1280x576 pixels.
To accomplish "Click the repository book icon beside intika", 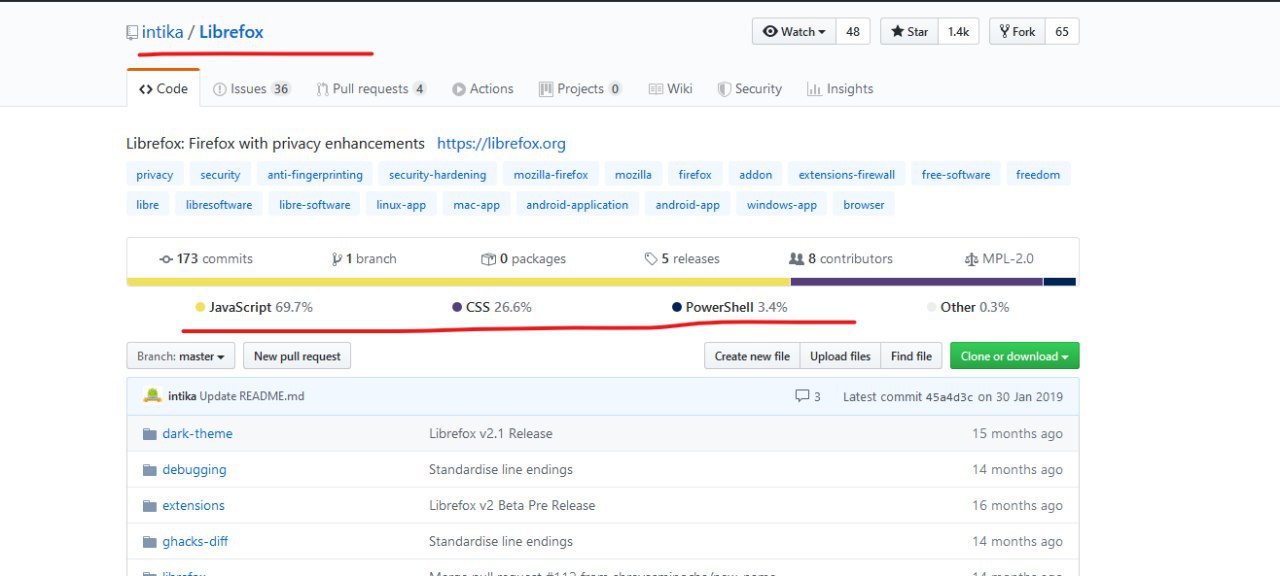I will point(132,33).
